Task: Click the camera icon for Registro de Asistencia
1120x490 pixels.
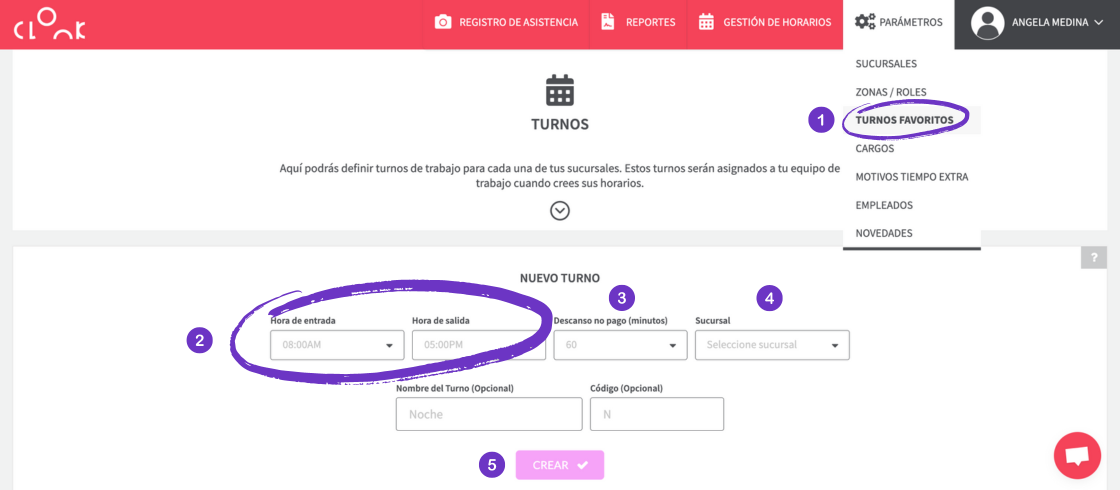Action: coord(443,22)
